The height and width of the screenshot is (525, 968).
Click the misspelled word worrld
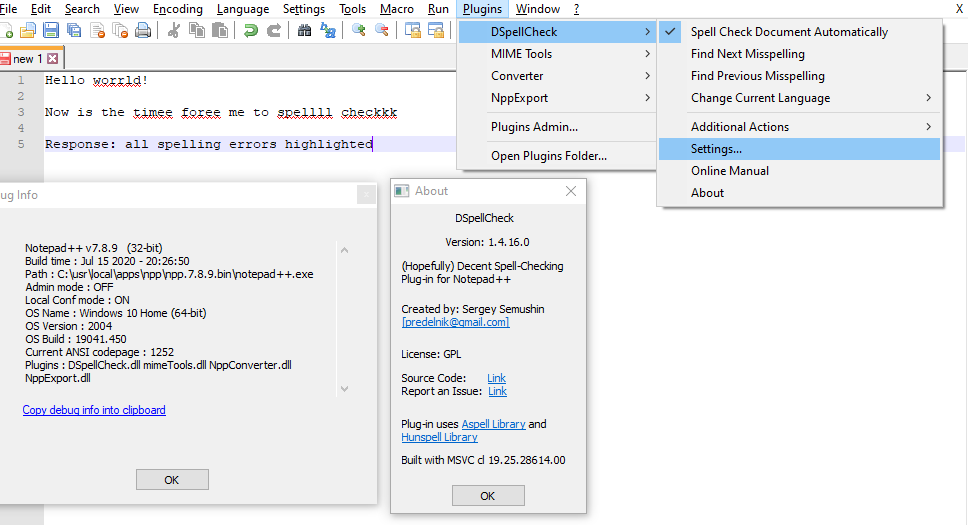click(x=117, y=80)
